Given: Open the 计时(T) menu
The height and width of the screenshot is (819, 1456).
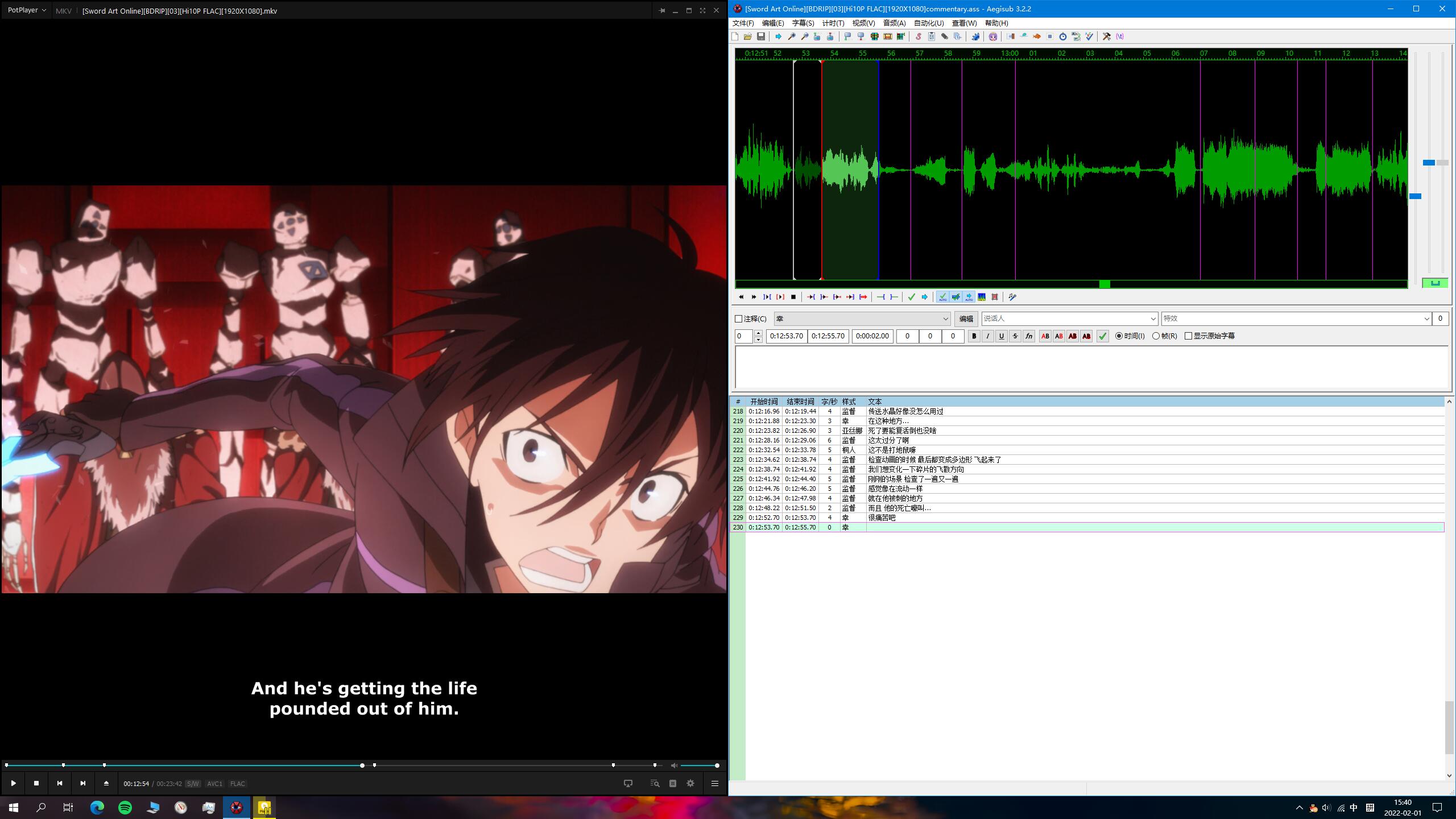Looking at the screenshot, I should point(833,23).
